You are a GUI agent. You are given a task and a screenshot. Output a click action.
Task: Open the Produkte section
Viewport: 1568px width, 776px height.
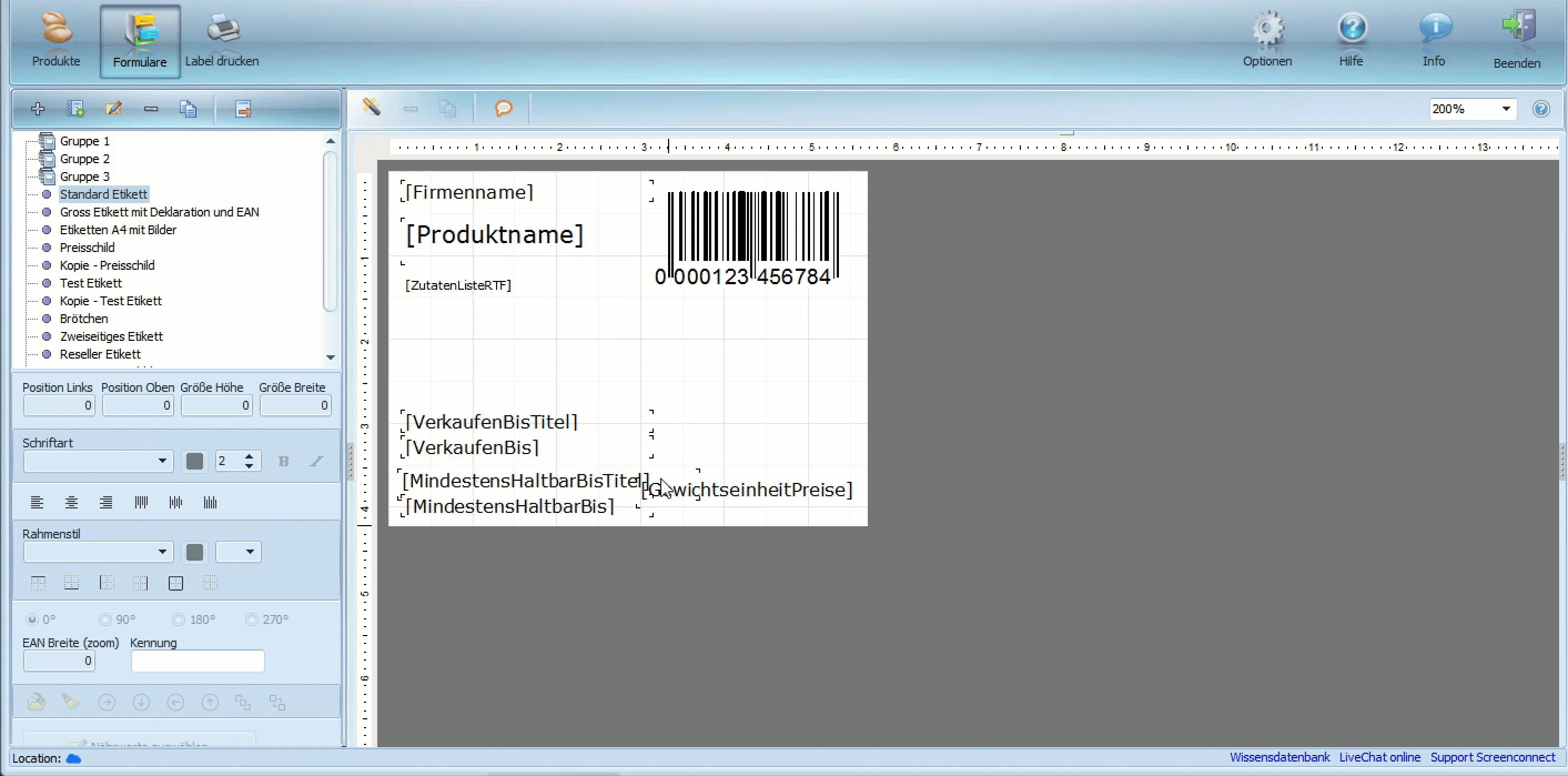coord(56,39)
